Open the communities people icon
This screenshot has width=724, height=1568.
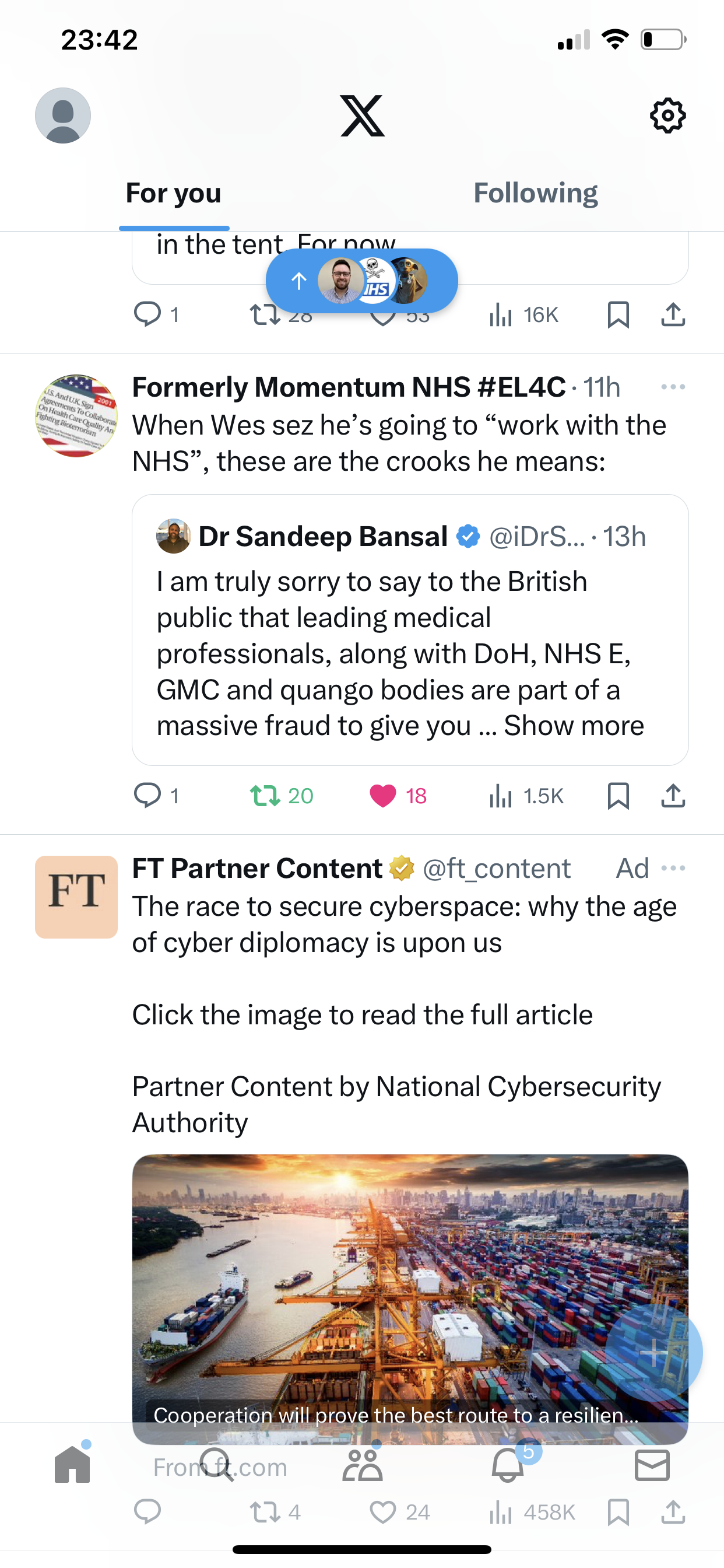tap(363, 1465)
